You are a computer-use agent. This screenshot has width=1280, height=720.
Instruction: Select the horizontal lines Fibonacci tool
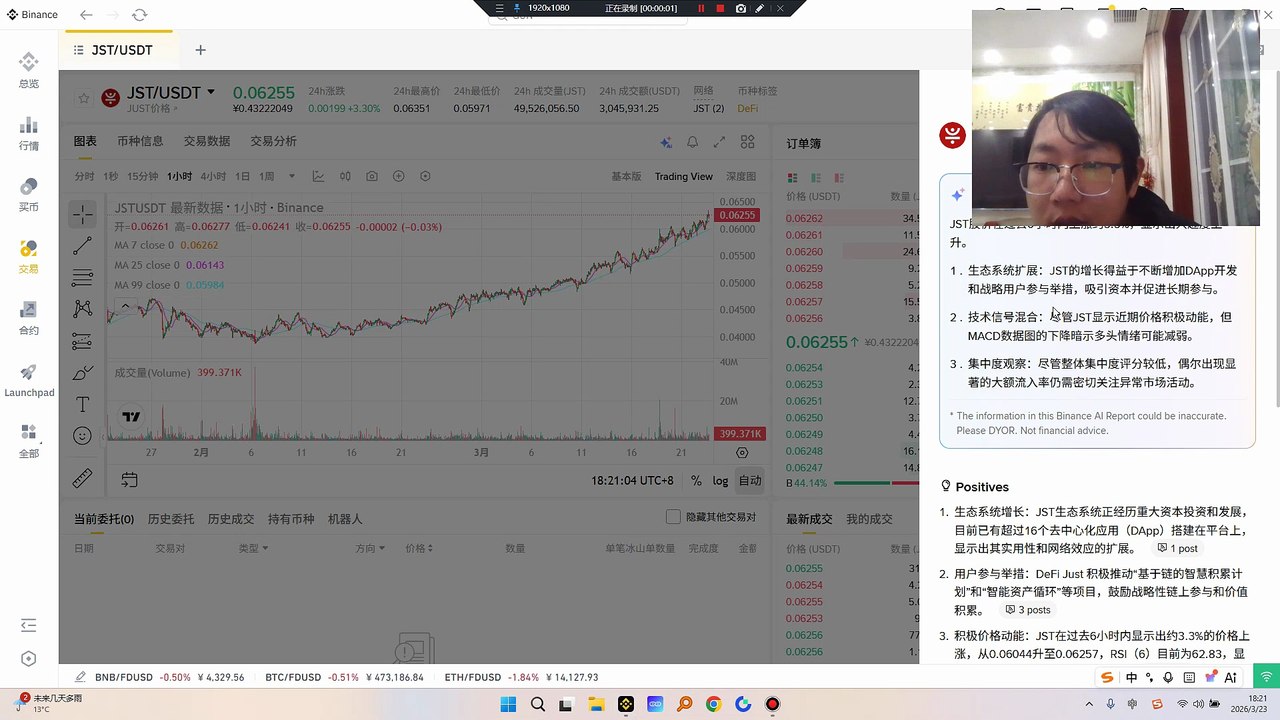coord(83,277)
